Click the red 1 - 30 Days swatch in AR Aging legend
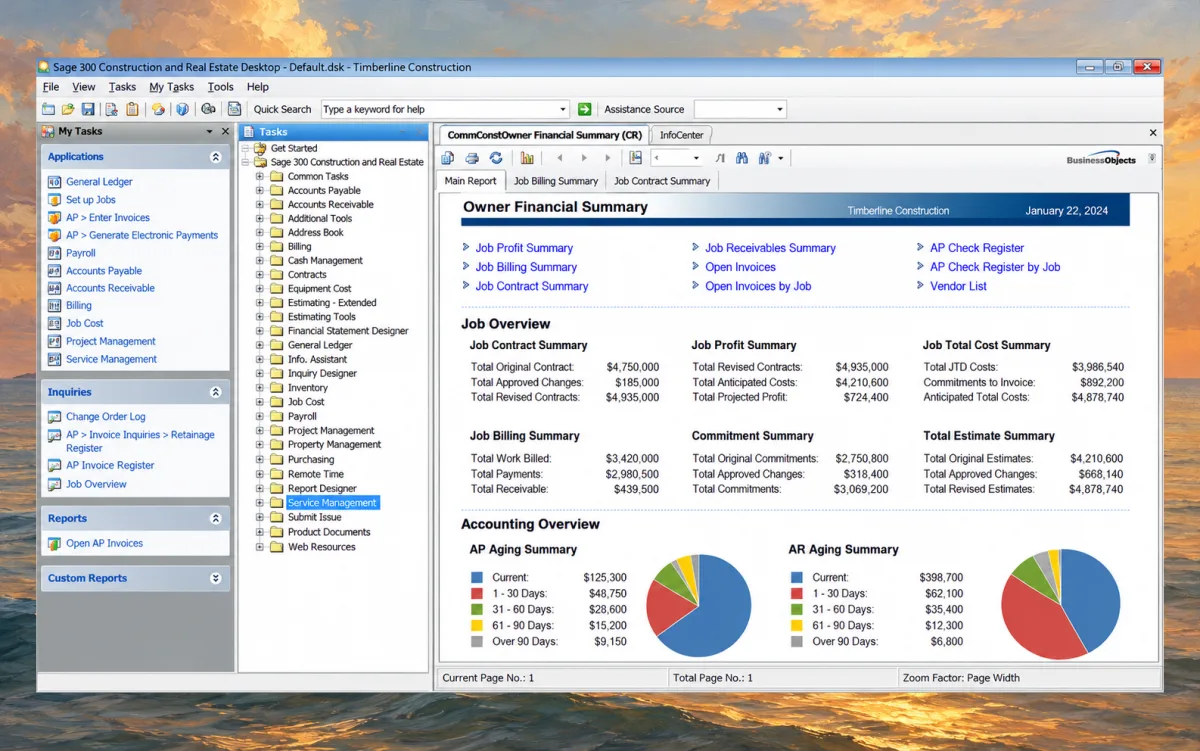Screen dimensions: 1200x751 point(797,594)
